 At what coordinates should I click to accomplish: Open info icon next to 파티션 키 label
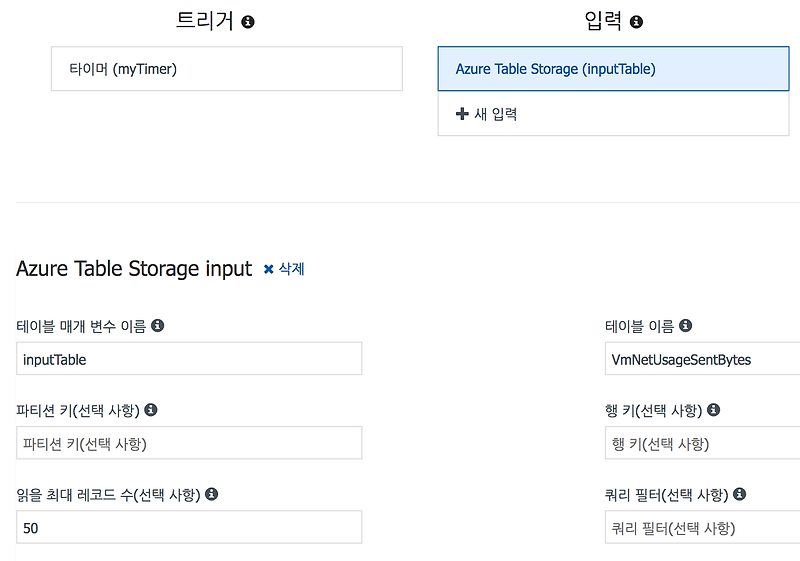point(151,410)
